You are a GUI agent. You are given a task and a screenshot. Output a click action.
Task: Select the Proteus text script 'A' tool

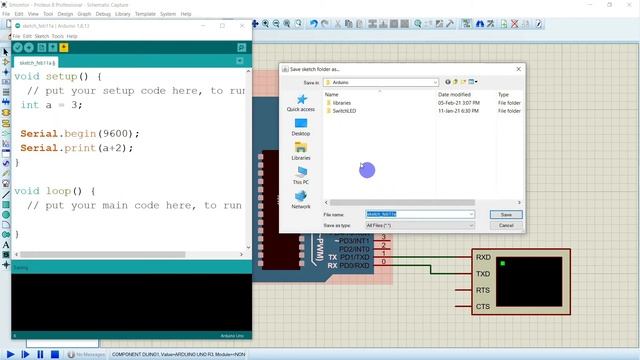coord(6,245)
